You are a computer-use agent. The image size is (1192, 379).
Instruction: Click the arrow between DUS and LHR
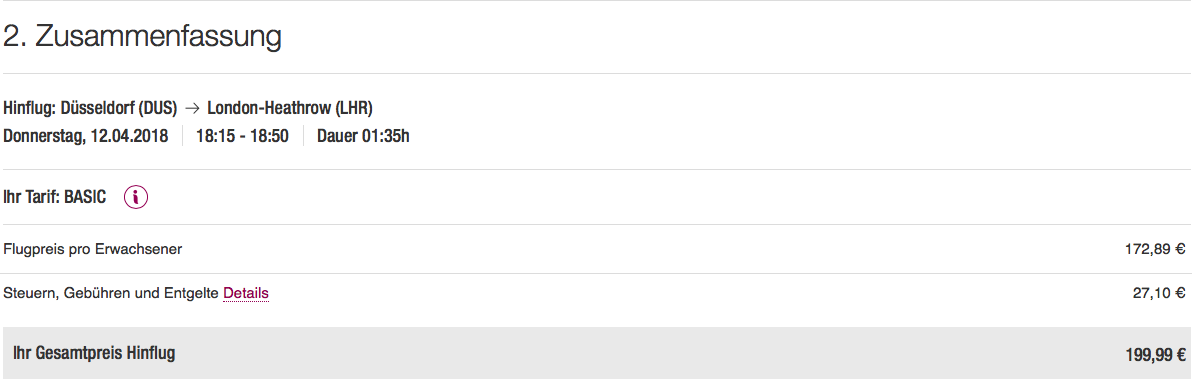pyautogui.click(x=192, y=109)
